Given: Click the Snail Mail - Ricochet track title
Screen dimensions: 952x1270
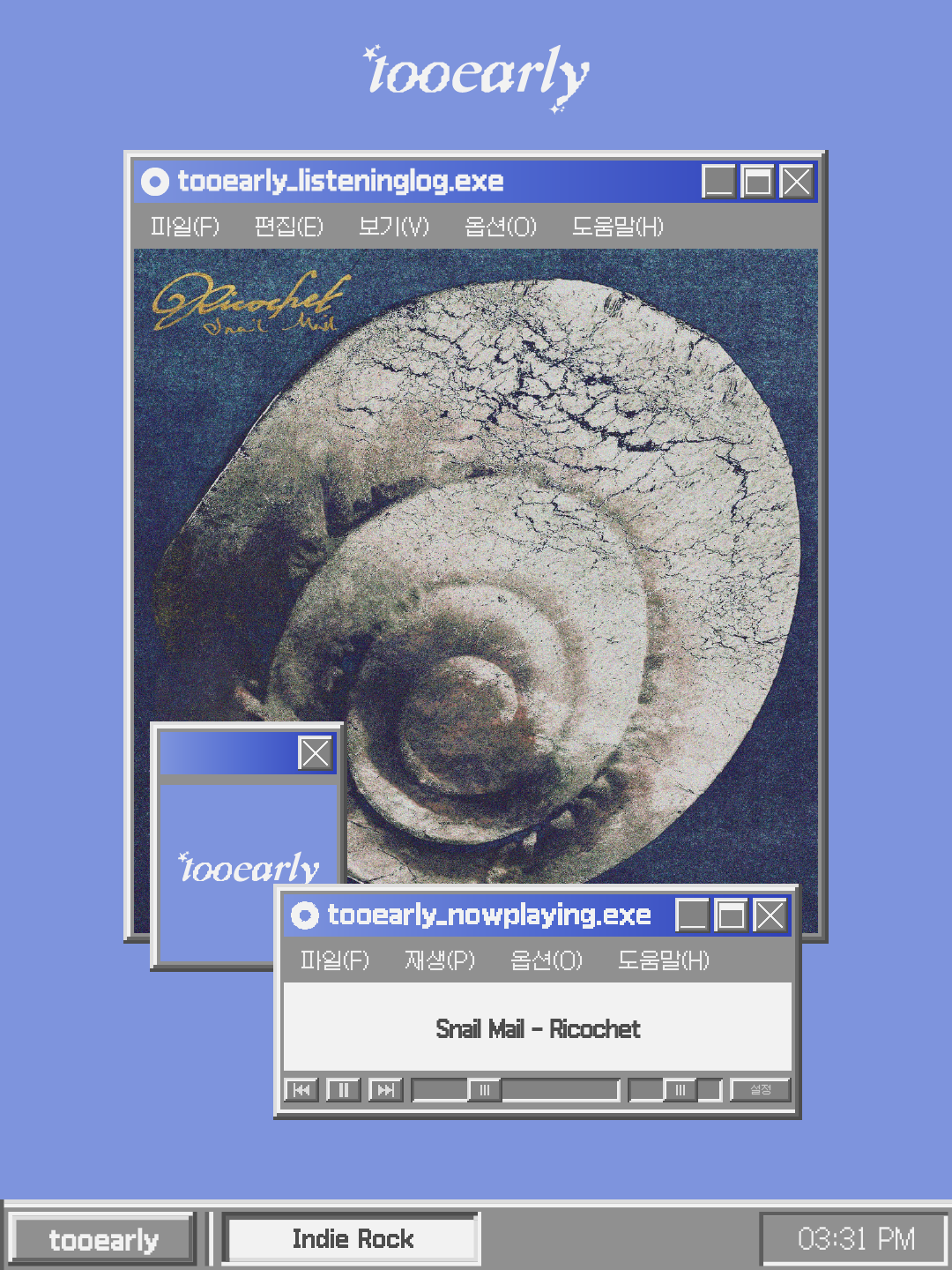Looking at the screenshot, I should pos(539,1028).
